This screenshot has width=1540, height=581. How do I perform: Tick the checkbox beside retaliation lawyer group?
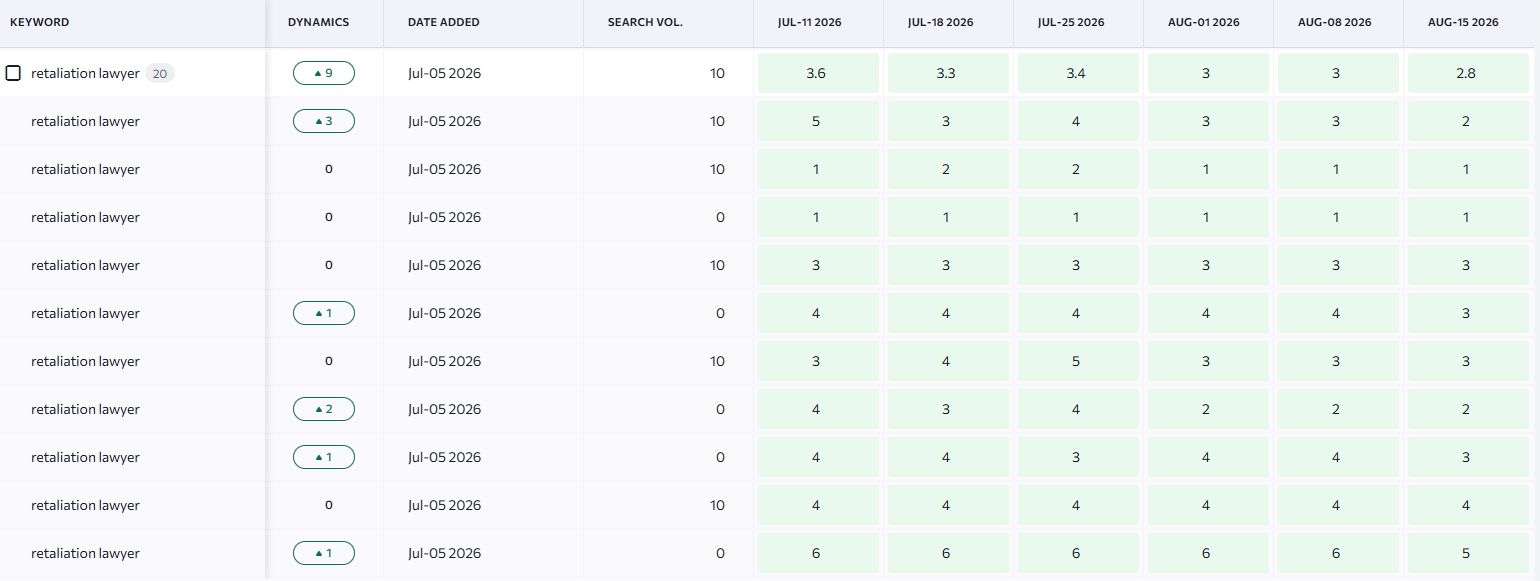pyautogui.click(x=13, y=73)
